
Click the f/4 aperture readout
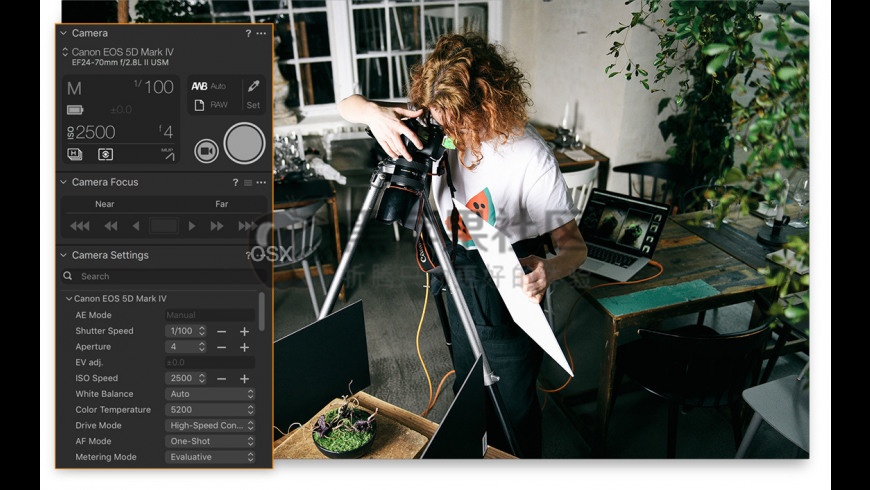click(166, 132)
